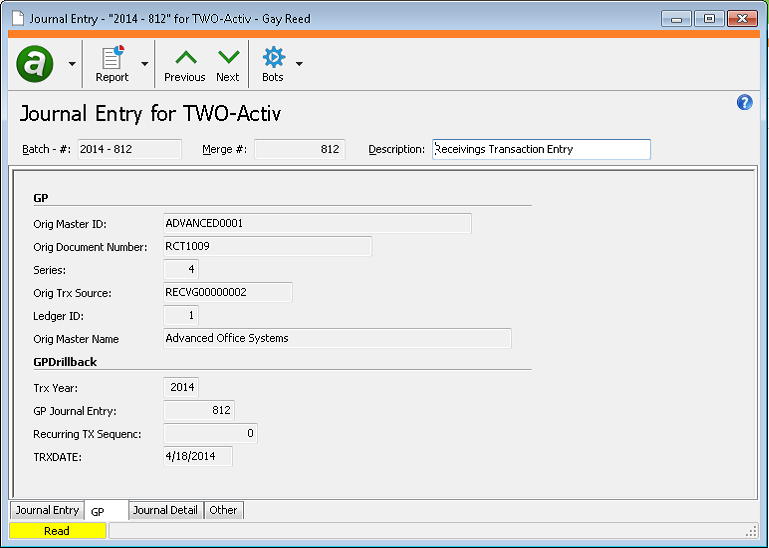Click the 'Description:' label

397,150
